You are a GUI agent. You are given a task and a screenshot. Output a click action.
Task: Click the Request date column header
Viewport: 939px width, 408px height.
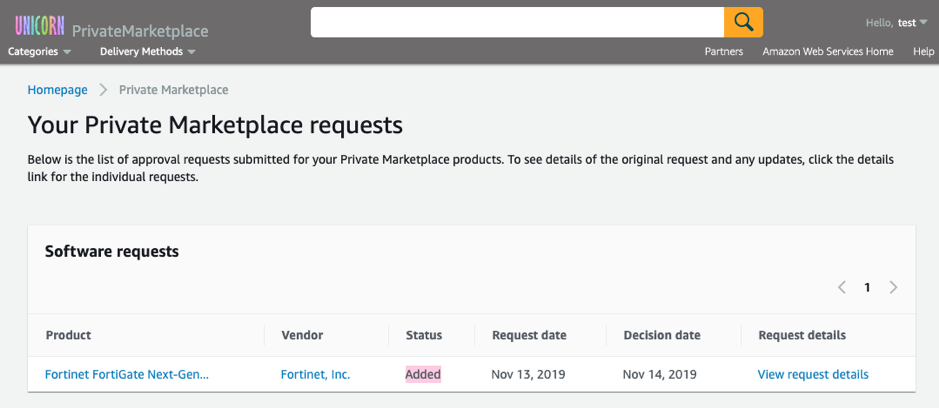529,336
